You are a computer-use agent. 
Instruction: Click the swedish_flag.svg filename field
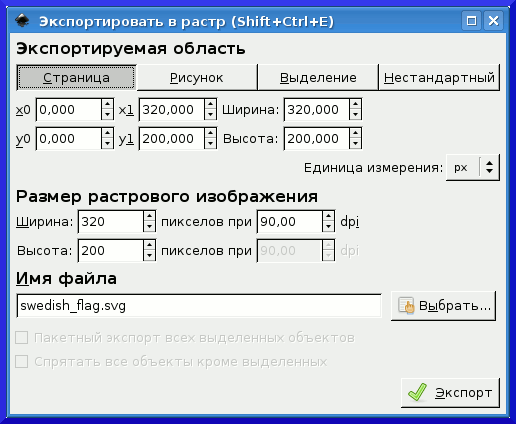point(199,306)
